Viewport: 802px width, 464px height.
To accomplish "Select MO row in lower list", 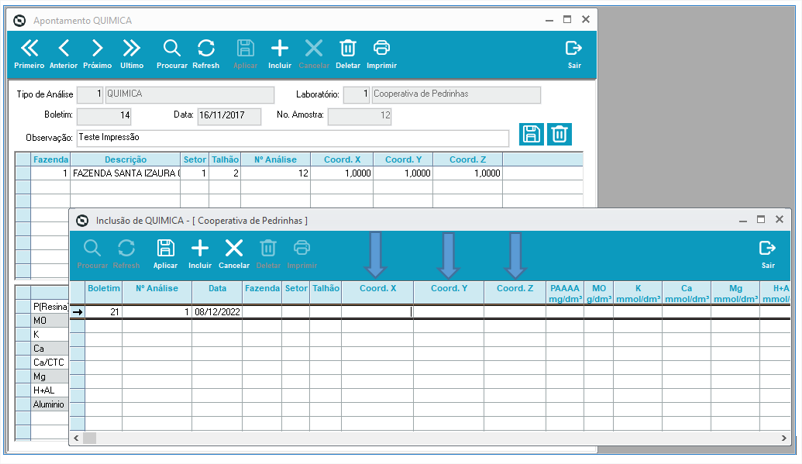I will click(50, 321).
